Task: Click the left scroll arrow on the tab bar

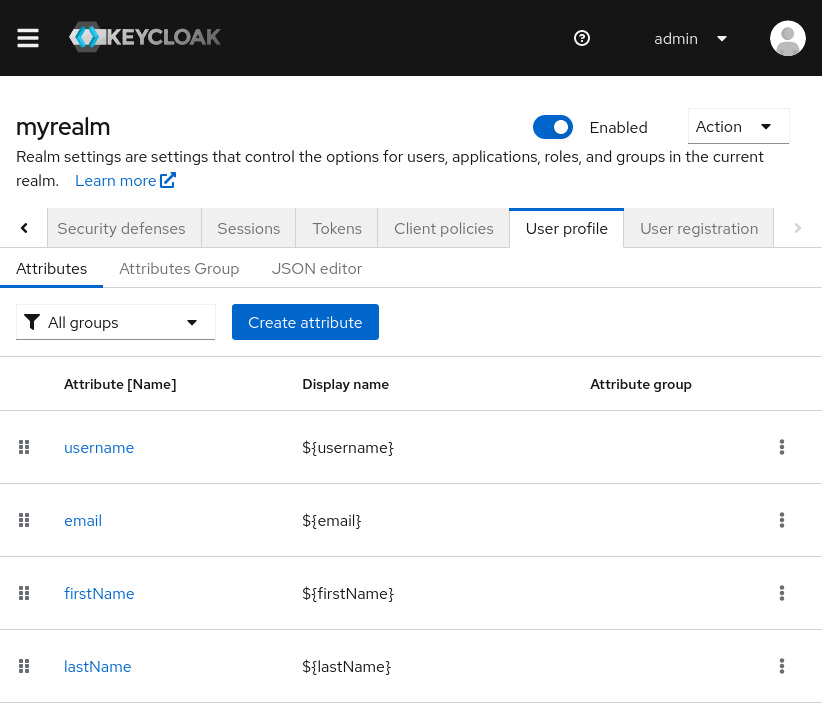Action: 24,228
